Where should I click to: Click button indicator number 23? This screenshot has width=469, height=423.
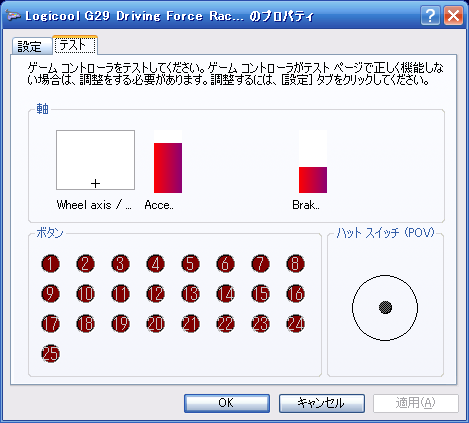tap(260, 324)
